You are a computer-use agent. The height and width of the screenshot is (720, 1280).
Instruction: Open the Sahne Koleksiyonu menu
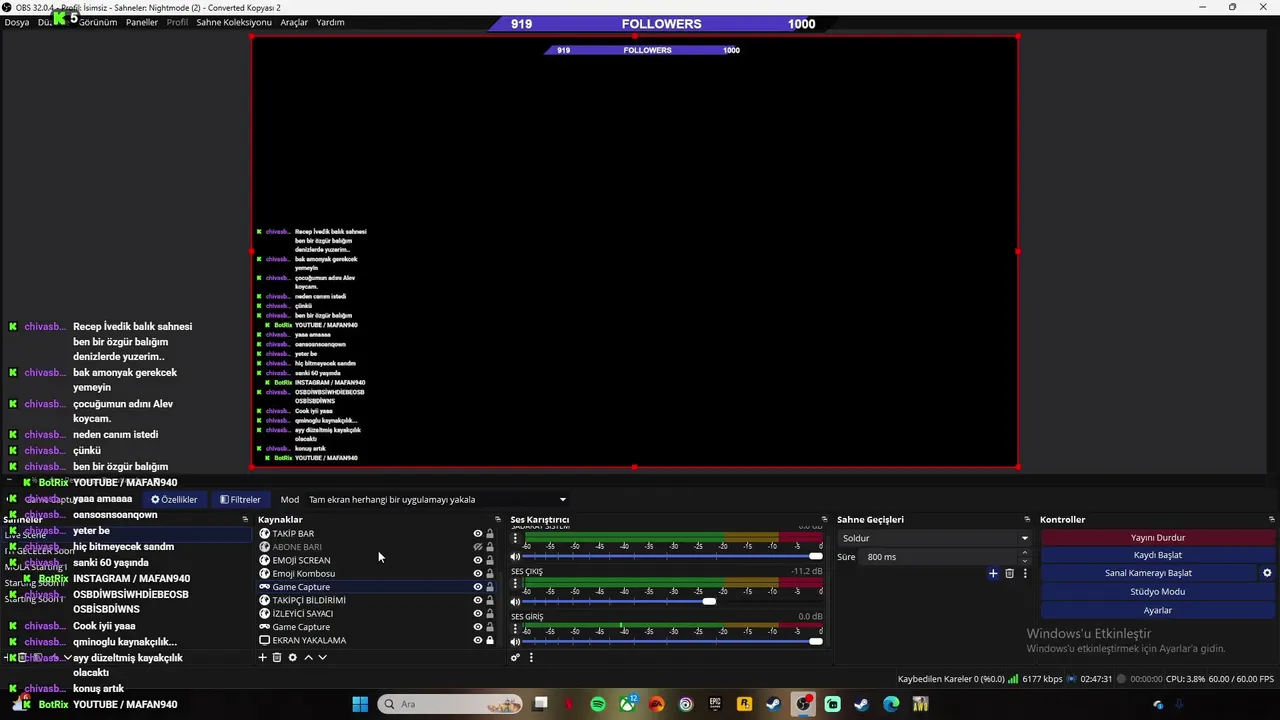[x=234, y=22]
